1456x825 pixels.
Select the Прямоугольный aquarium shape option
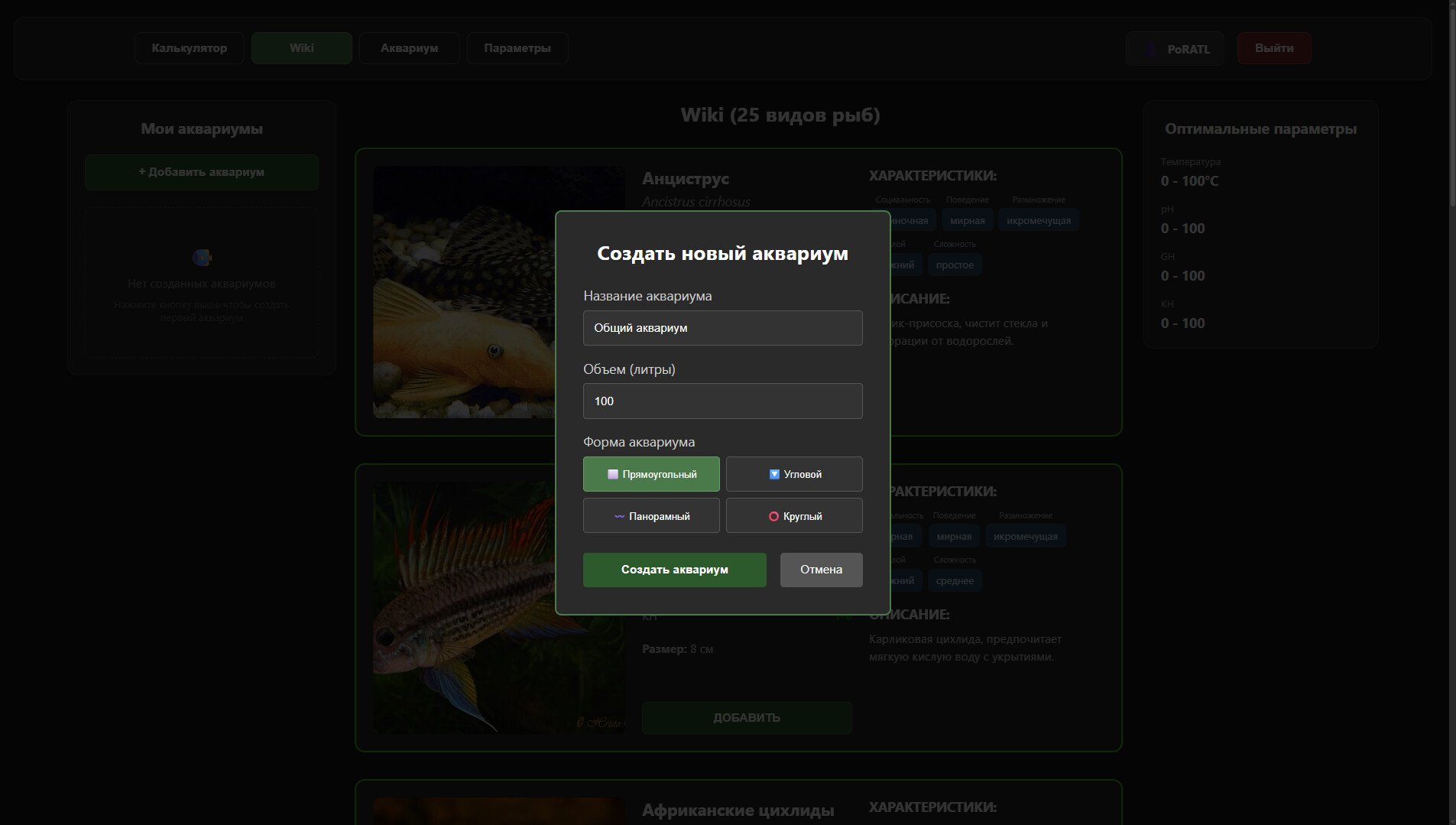point(651,474)
